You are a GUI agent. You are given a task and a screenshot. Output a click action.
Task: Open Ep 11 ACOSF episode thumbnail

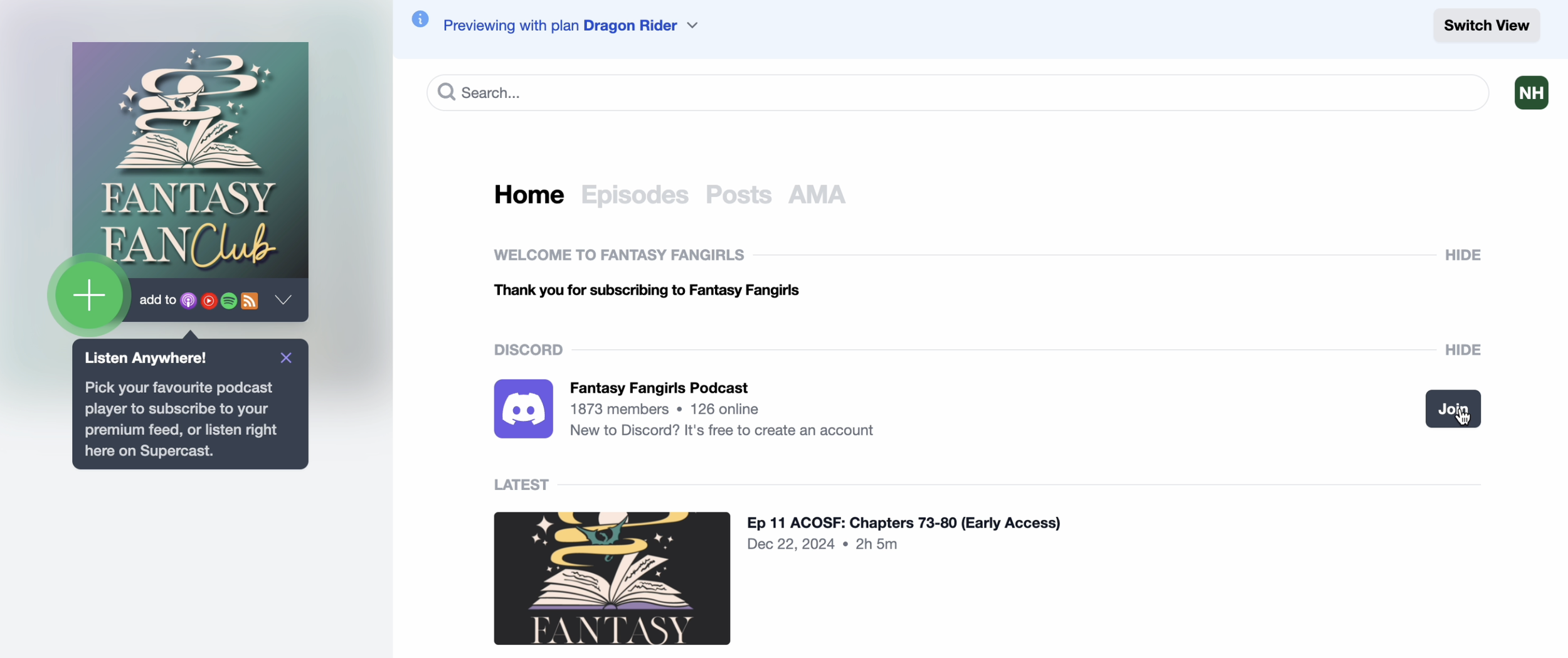tap(612, 578)
